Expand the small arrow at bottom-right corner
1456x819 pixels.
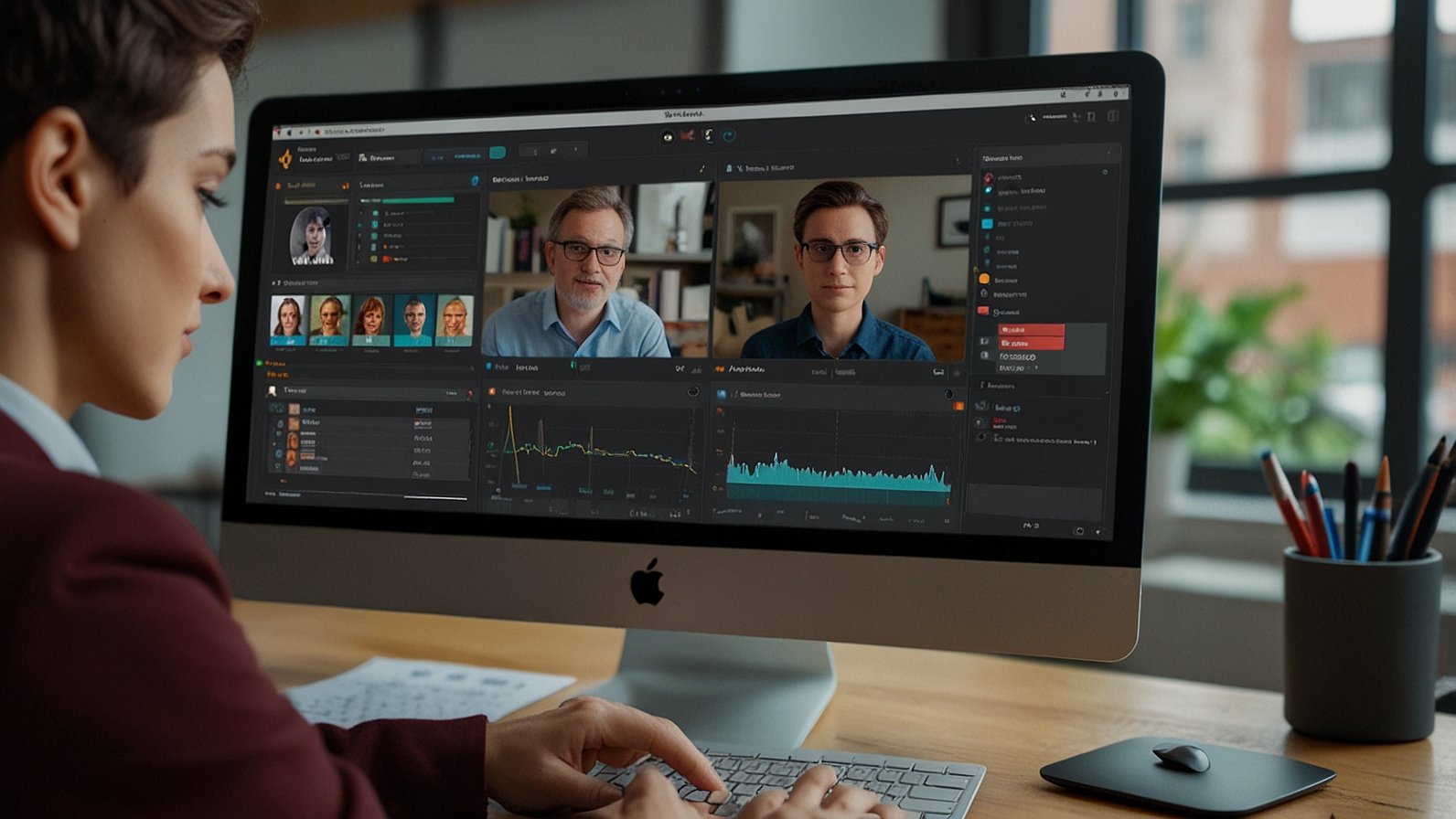coord(1098,532)
